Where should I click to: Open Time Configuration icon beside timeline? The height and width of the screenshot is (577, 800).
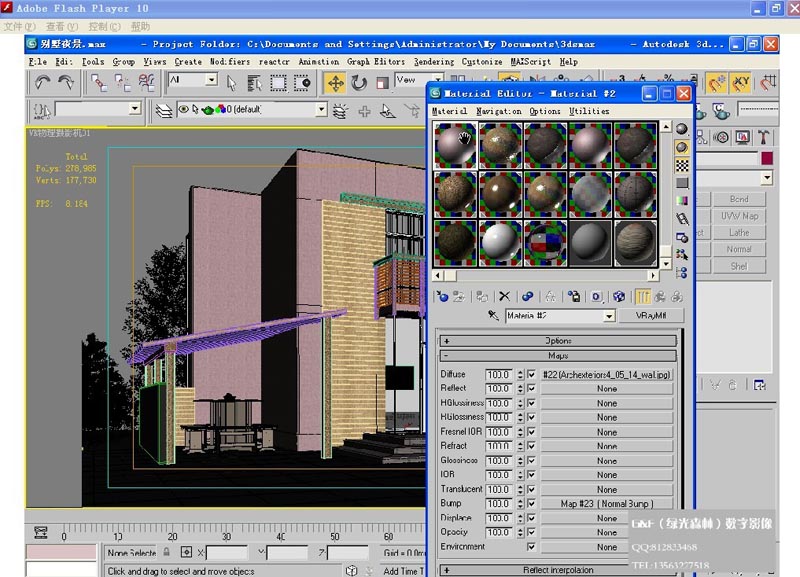41,533
